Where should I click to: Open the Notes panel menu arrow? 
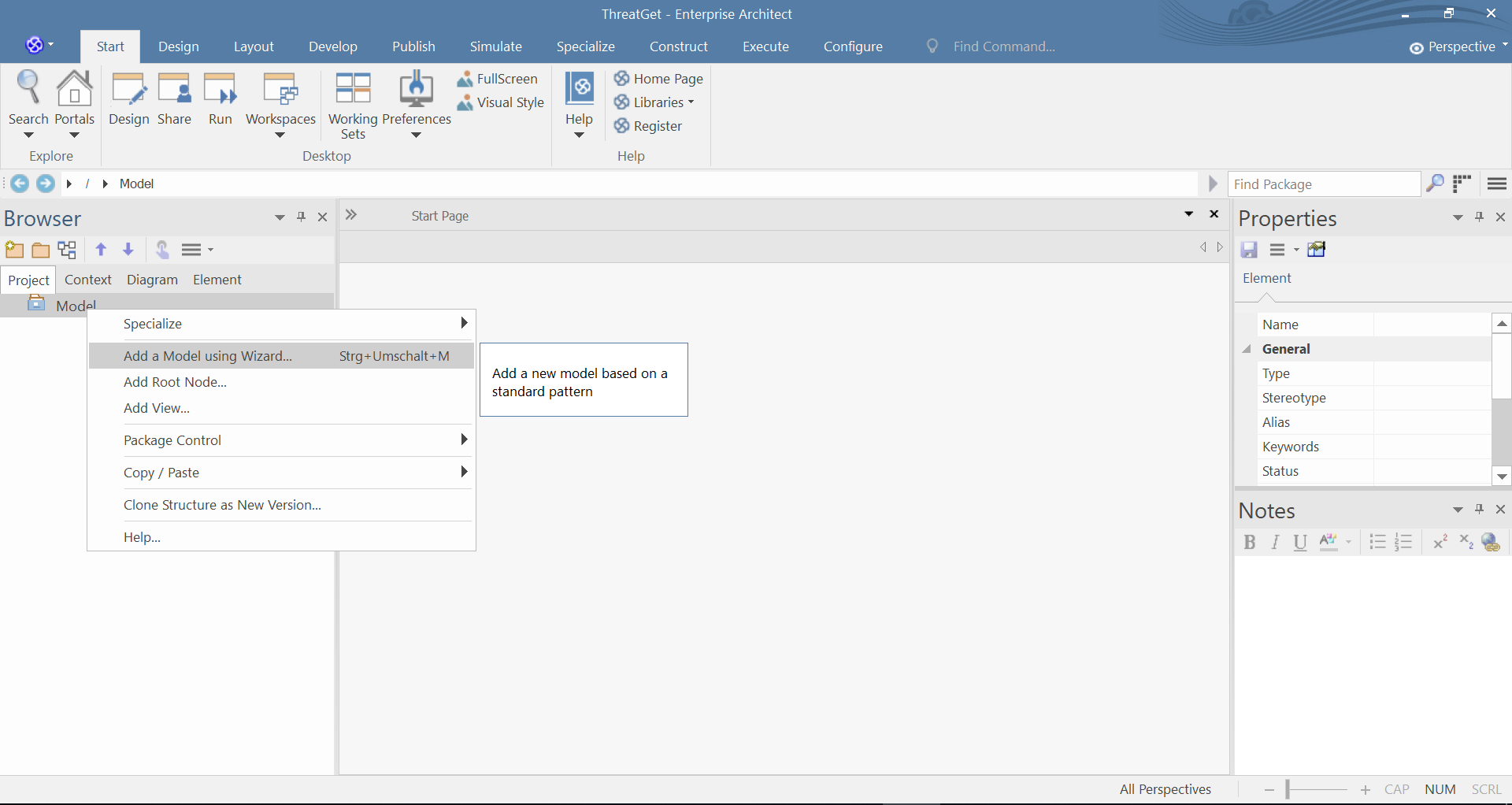(1458, 510)
